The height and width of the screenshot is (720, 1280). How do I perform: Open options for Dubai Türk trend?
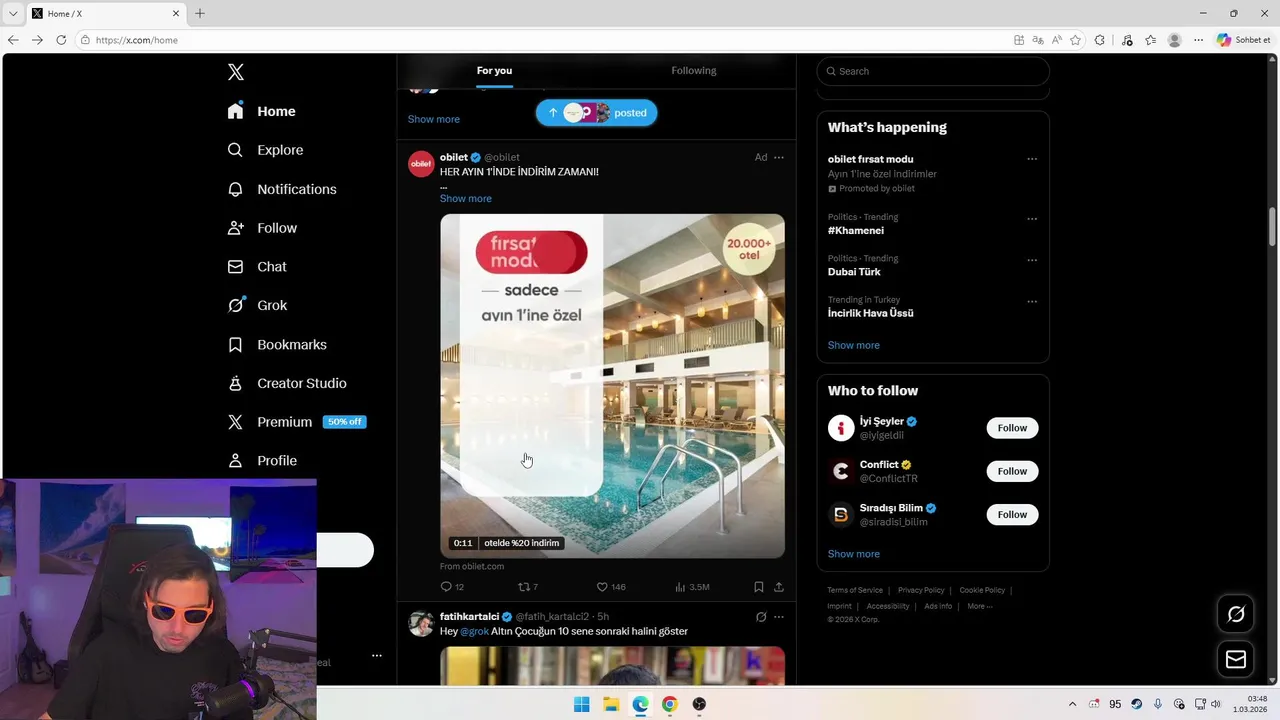(1032, 260)
